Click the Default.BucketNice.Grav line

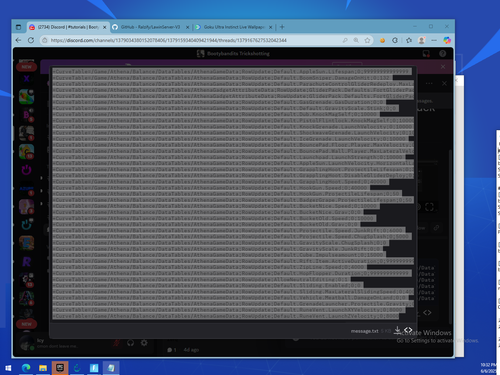click(207, 212)
